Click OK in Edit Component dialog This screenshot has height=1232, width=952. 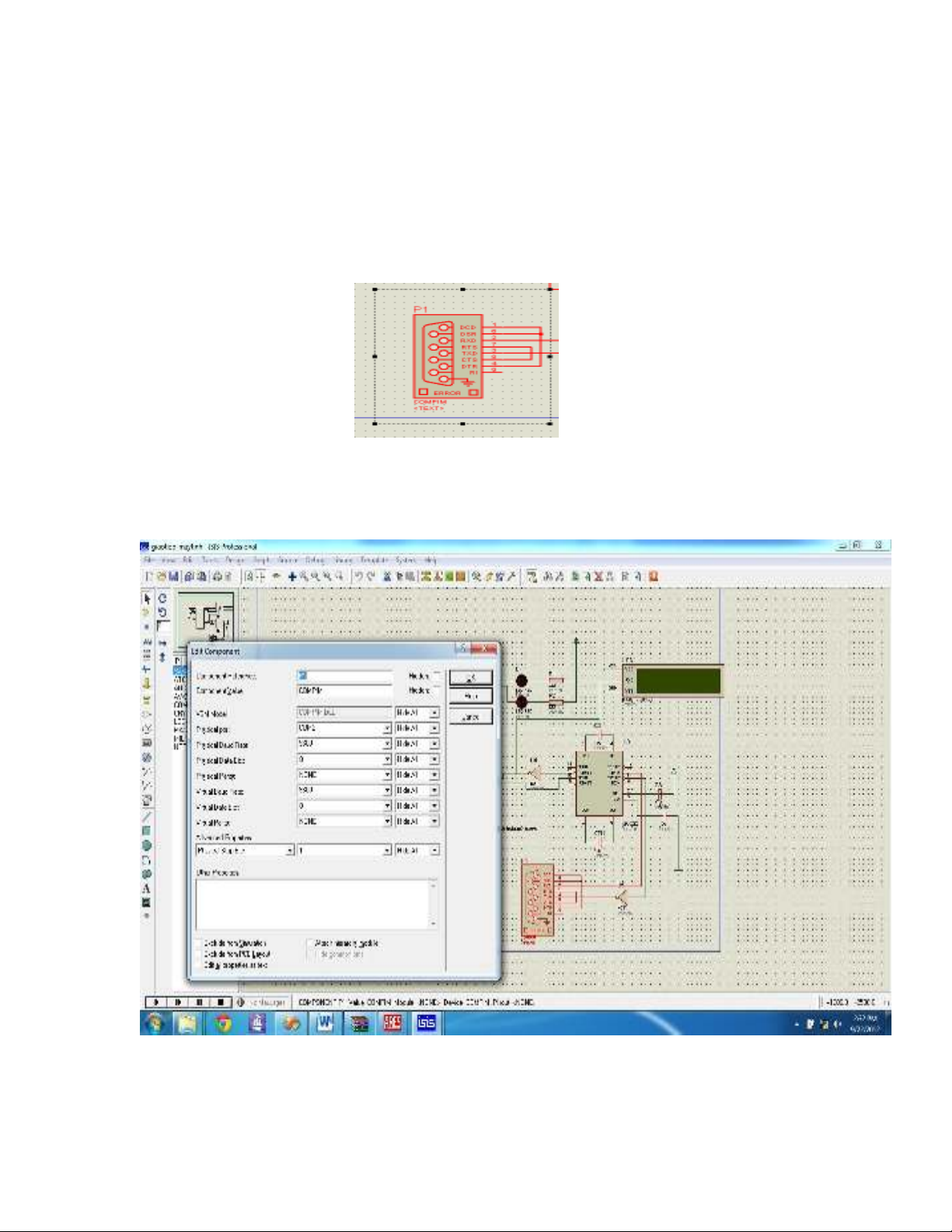tap(471, 677)
